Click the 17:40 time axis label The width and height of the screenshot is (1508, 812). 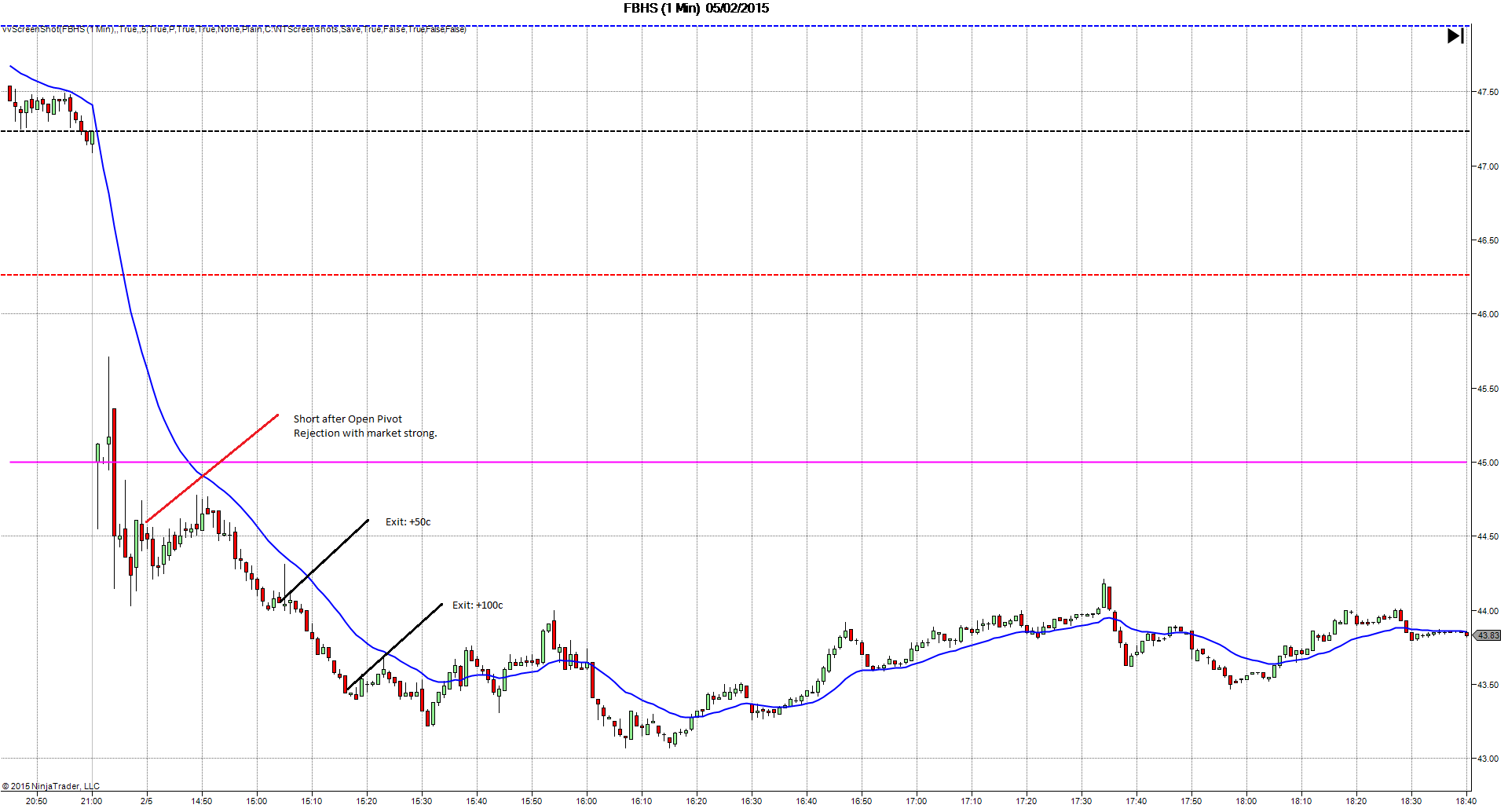pyautogui.click(x=1136, y=801)
